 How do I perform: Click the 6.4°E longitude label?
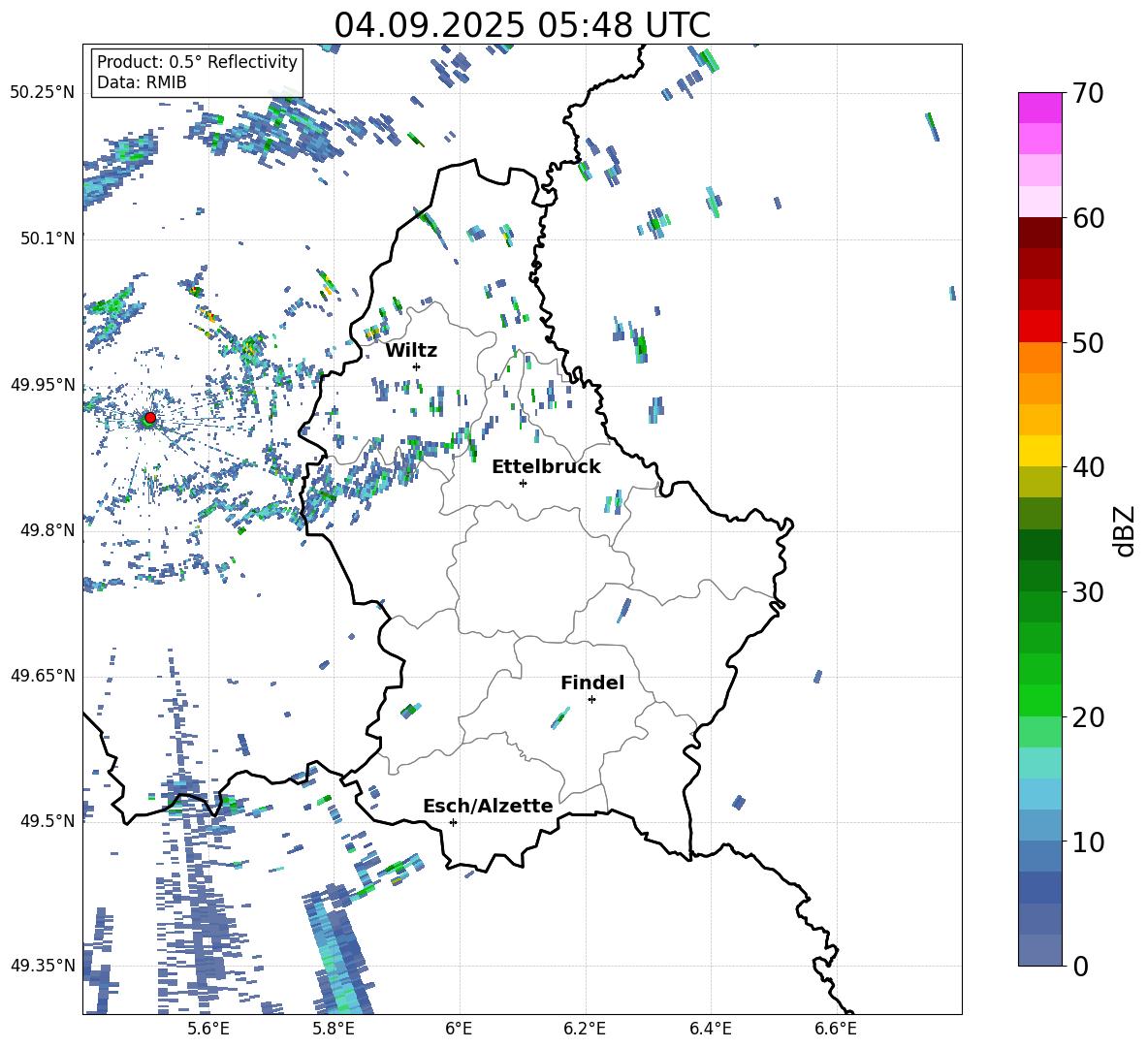pyautogui.click(x=710, y=1029)
